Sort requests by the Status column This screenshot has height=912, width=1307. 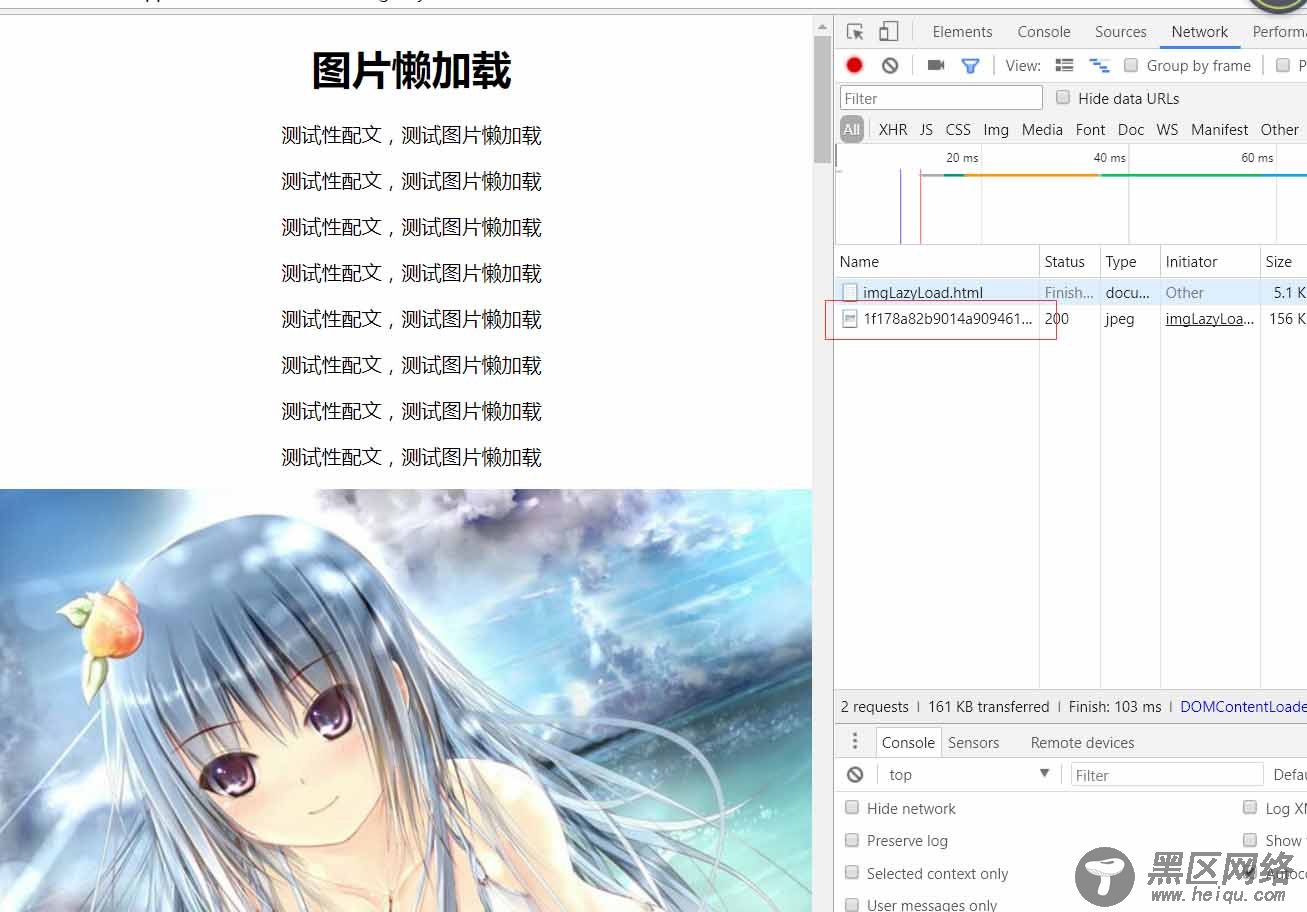point(1070,262)
